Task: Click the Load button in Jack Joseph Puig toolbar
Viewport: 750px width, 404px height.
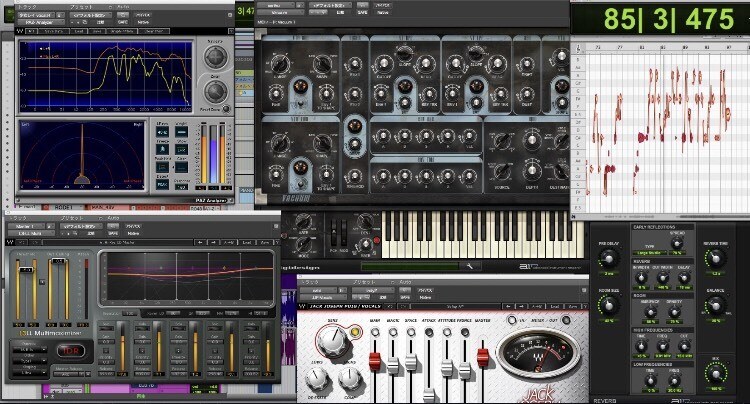Action: tap(555, 306)
